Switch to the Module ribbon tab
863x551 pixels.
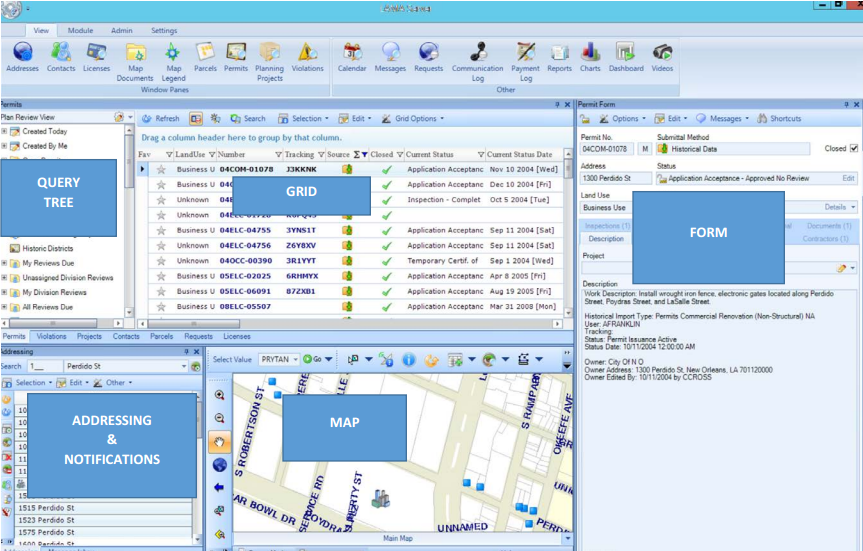(x=80, y=31)
